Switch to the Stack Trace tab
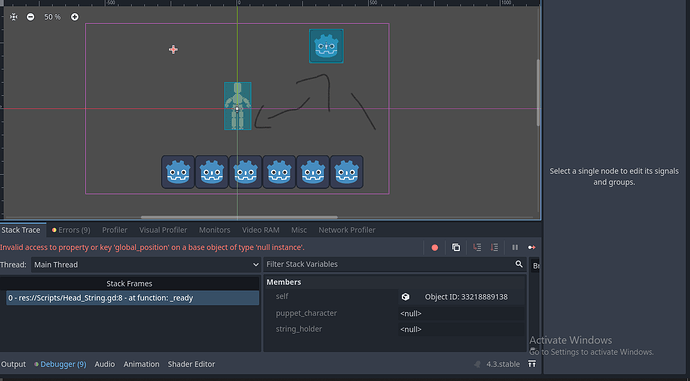690x381 pixels. tap(21, 230)
